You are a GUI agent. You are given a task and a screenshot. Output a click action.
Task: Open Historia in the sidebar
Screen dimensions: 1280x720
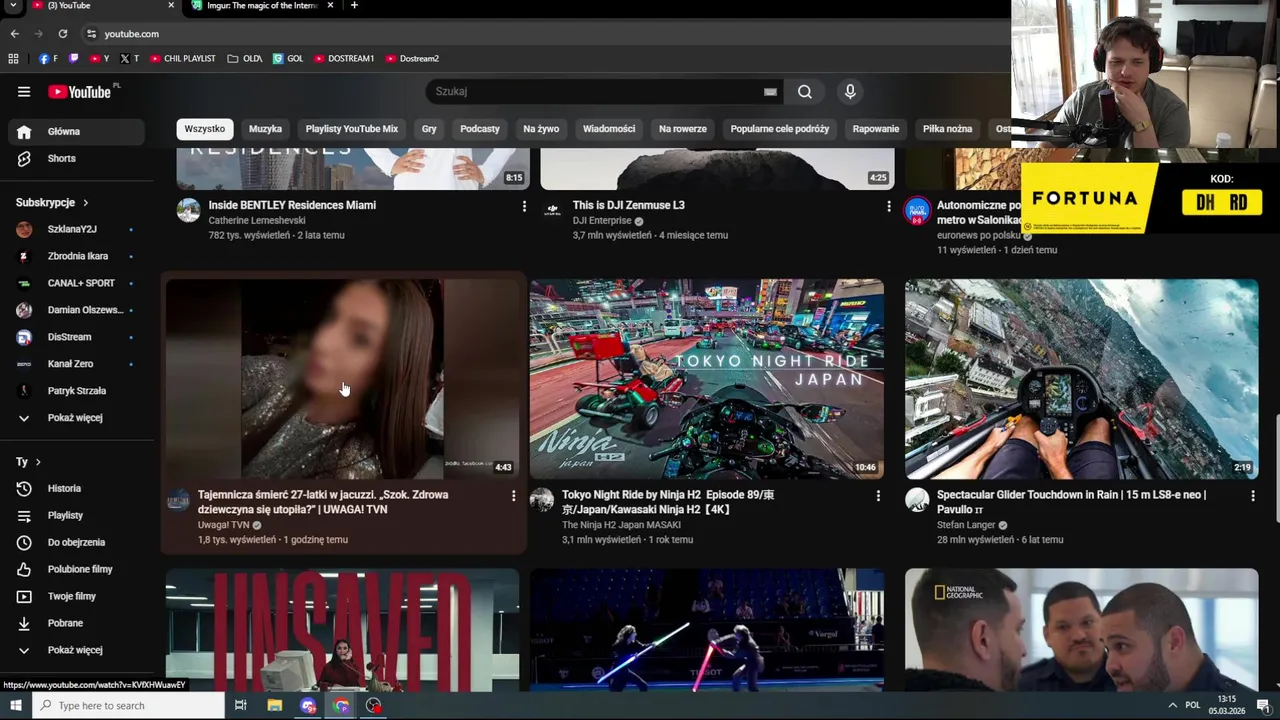coord(76,488)
